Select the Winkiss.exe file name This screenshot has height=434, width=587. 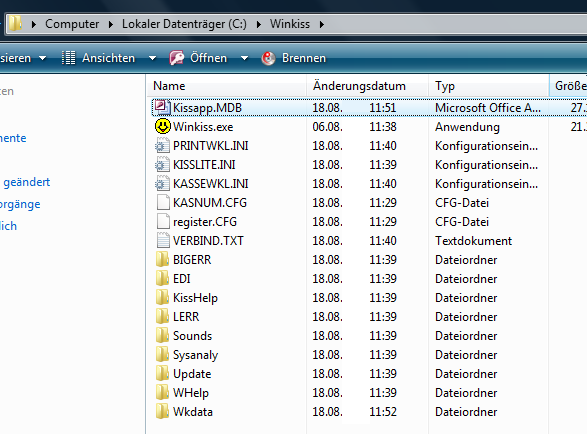point(203,127)
